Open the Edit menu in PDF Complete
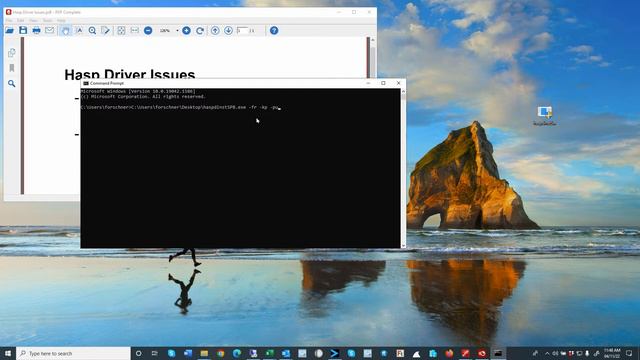This screenshot has height=360, width=640. coord(20,20)
